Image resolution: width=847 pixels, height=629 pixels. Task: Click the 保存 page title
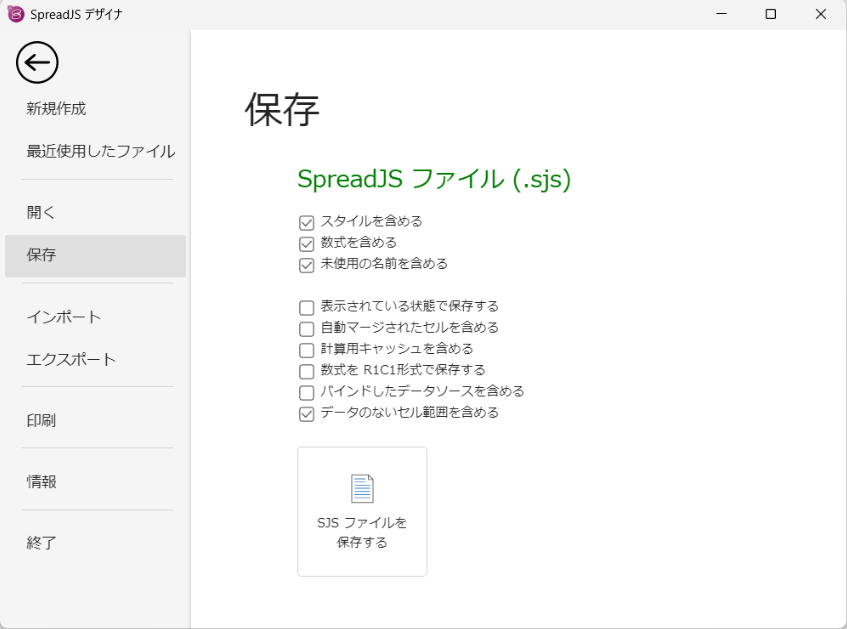coord(282,110)
